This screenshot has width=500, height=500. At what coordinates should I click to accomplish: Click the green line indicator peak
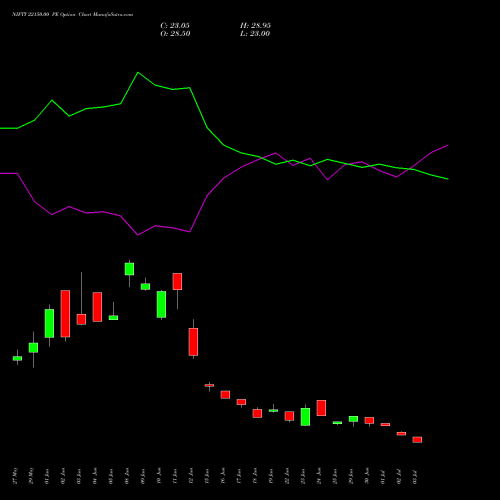click(x=138, y=73)
